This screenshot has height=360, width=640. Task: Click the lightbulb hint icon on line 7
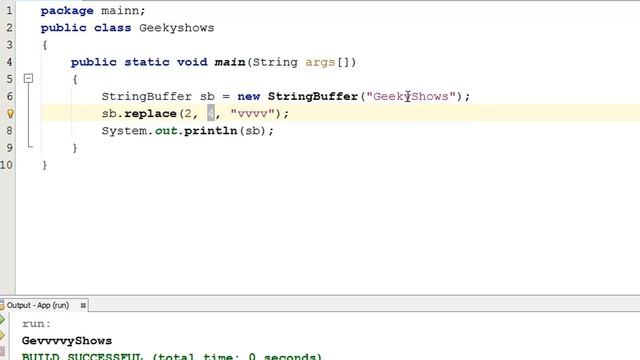[x=10, y=113]
